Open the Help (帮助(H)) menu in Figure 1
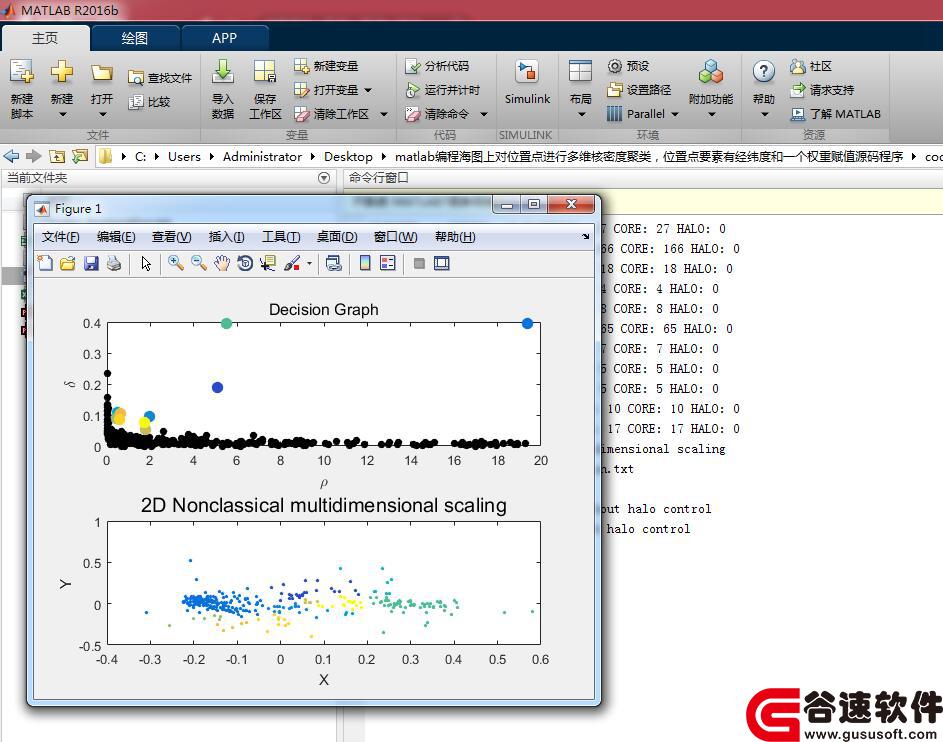Screen dimensions: 943x742 point(455,237)
